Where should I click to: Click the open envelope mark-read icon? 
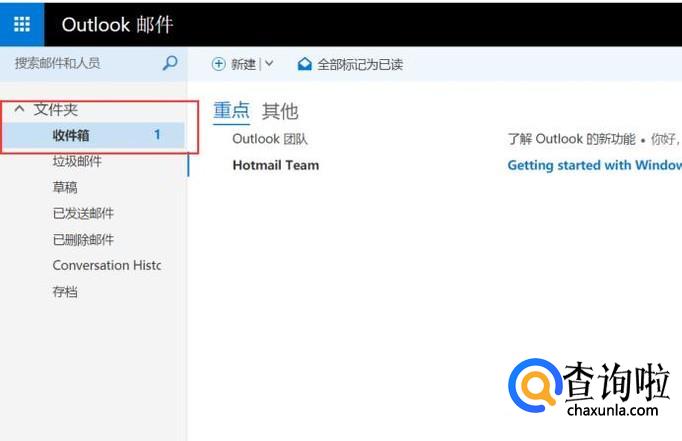point(304,64)
